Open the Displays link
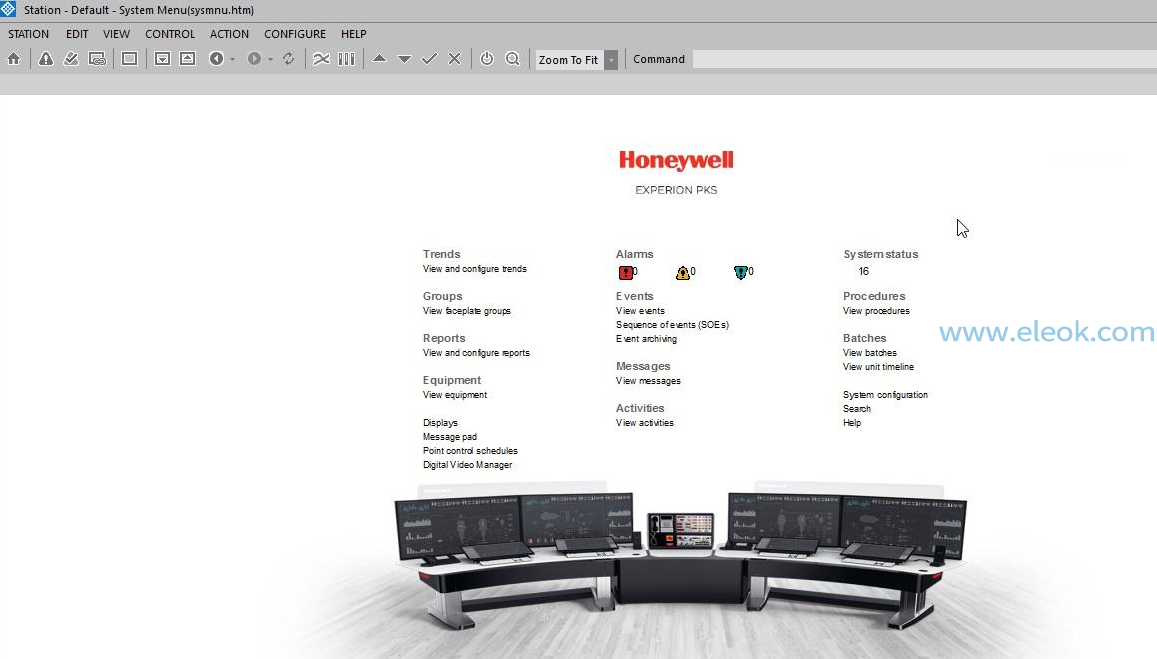This screenshot has width=1157, height=659. pos(440,423)
